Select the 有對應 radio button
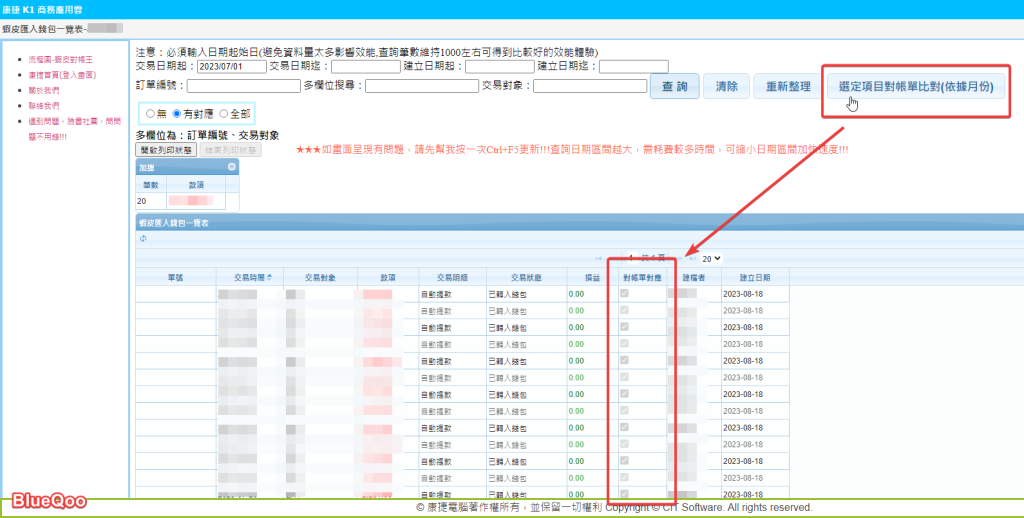 (178, 114)
